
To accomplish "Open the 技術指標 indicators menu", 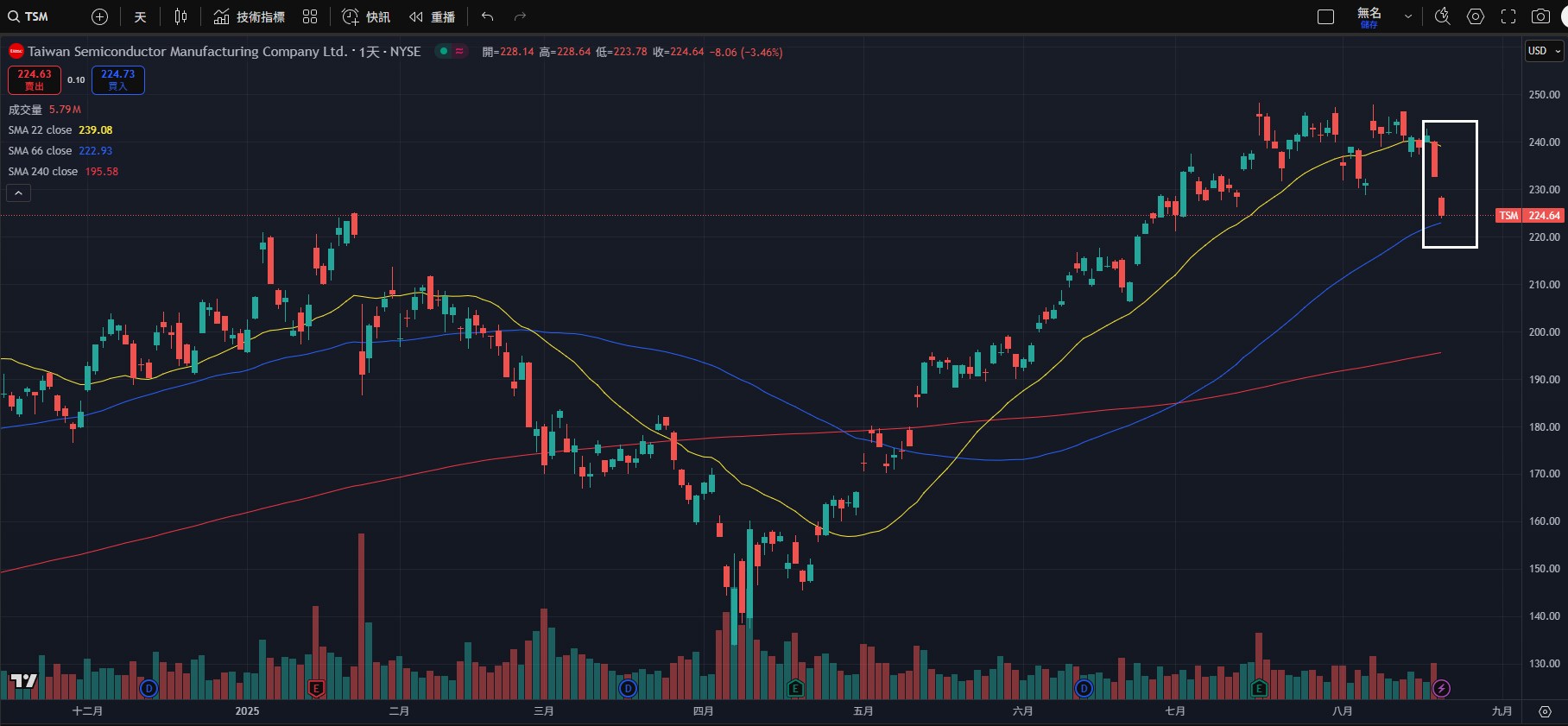I will pyautogui.click(x=250, y=16).
